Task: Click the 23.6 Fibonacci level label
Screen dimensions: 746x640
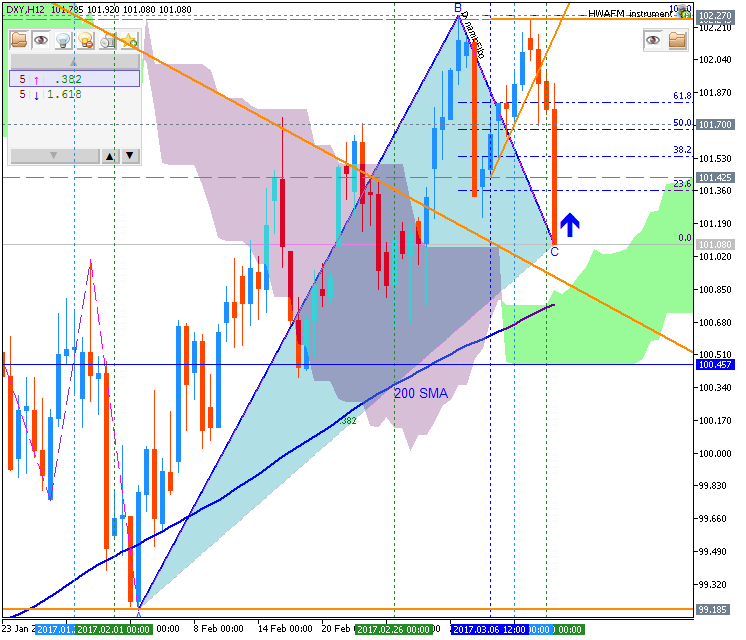Action: click(682, 184)
